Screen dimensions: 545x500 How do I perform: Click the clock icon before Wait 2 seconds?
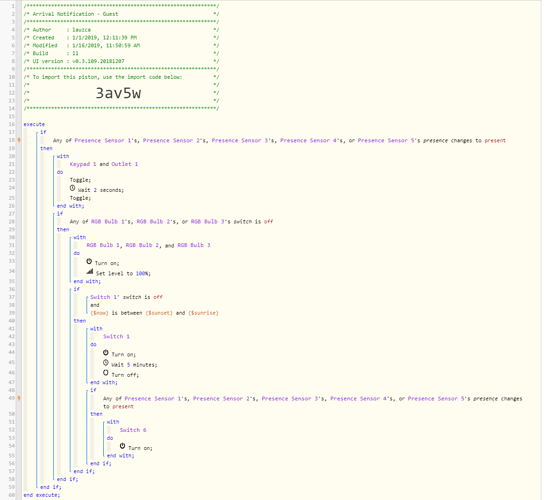[72, 188]
